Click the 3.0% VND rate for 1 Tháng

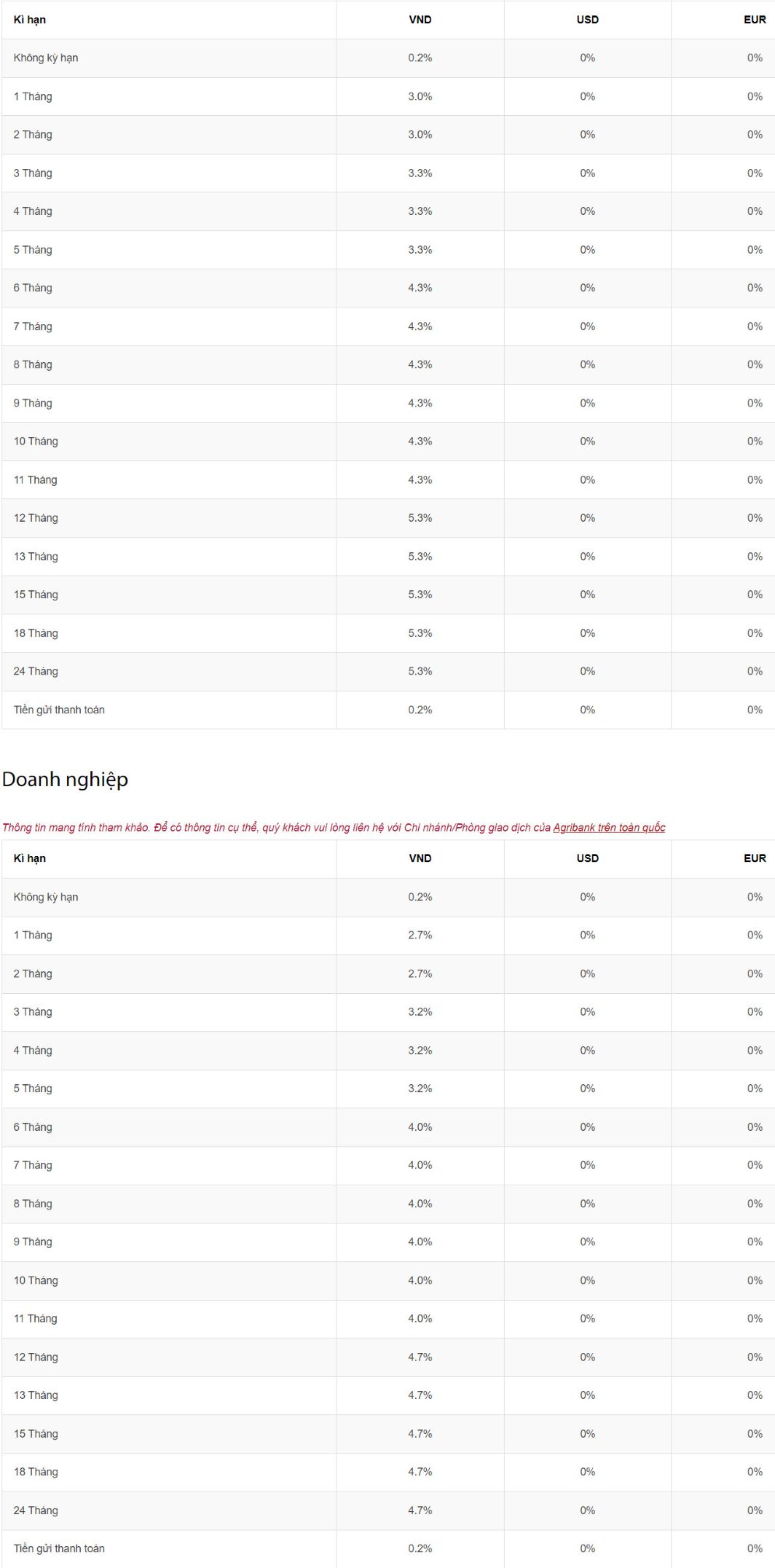coord(420,96)
